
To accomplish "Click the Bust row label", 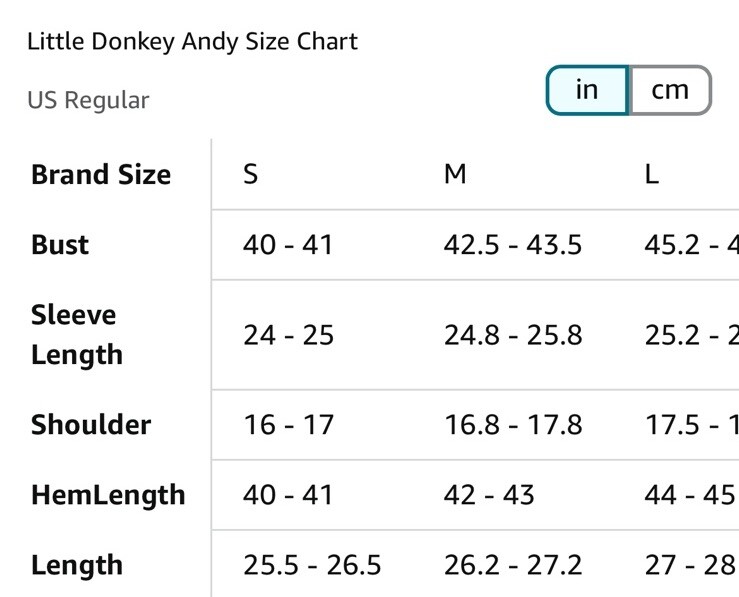I will pos(60,245).
